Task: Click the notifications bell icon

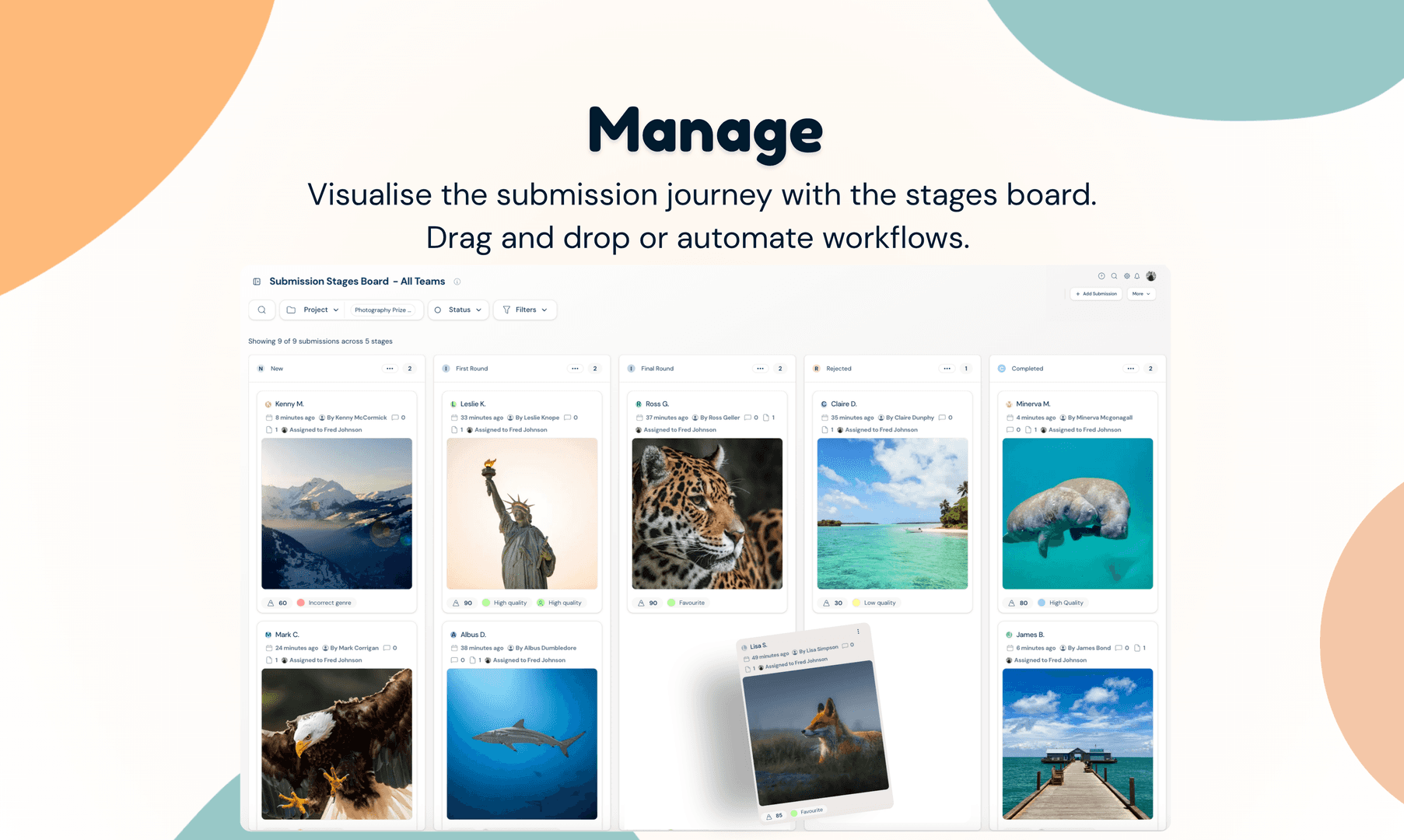Action: (1138, 275)
